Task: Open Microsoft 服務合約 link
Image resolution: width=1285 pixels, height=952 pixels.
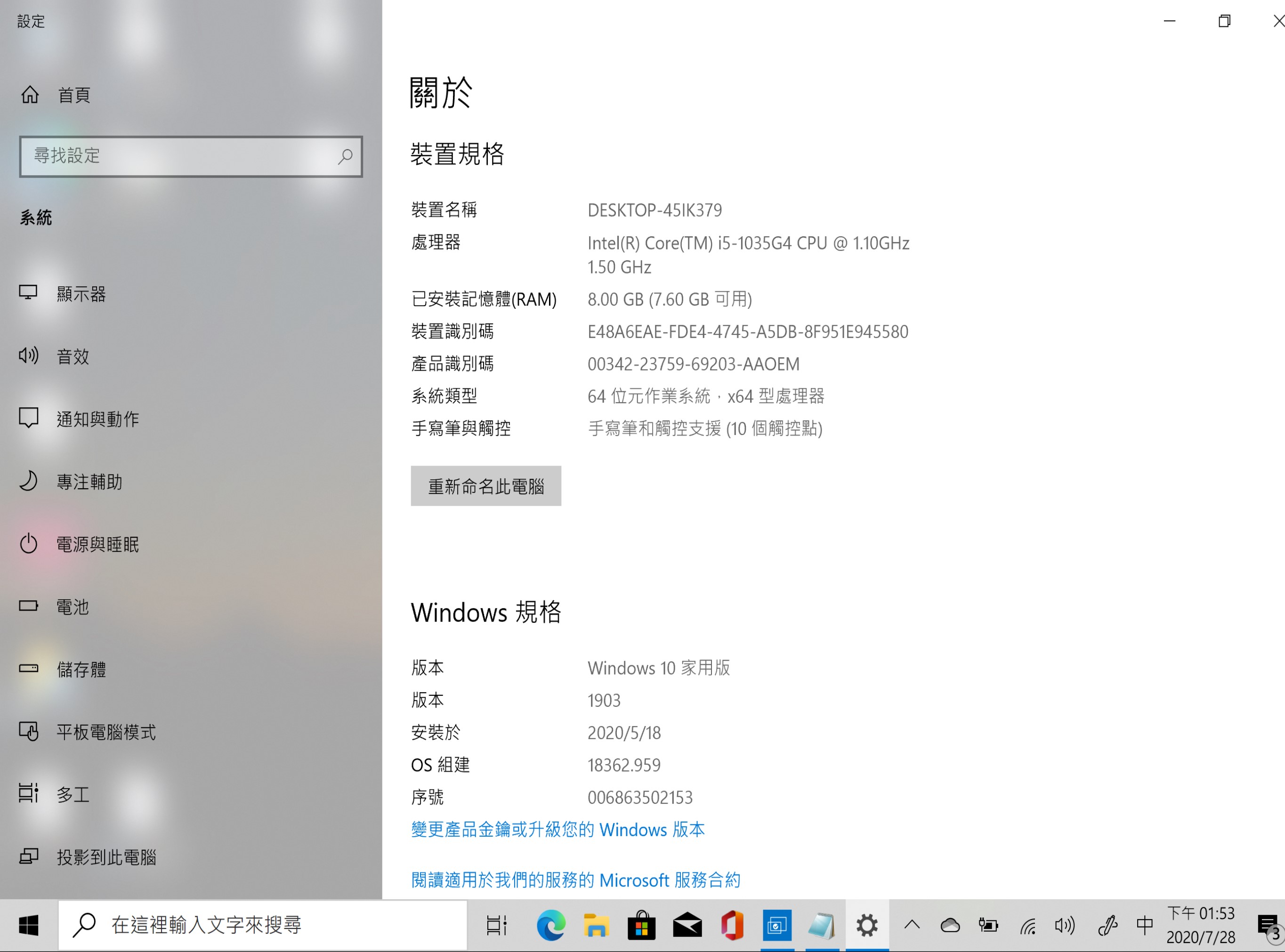Action: (576, 880)
